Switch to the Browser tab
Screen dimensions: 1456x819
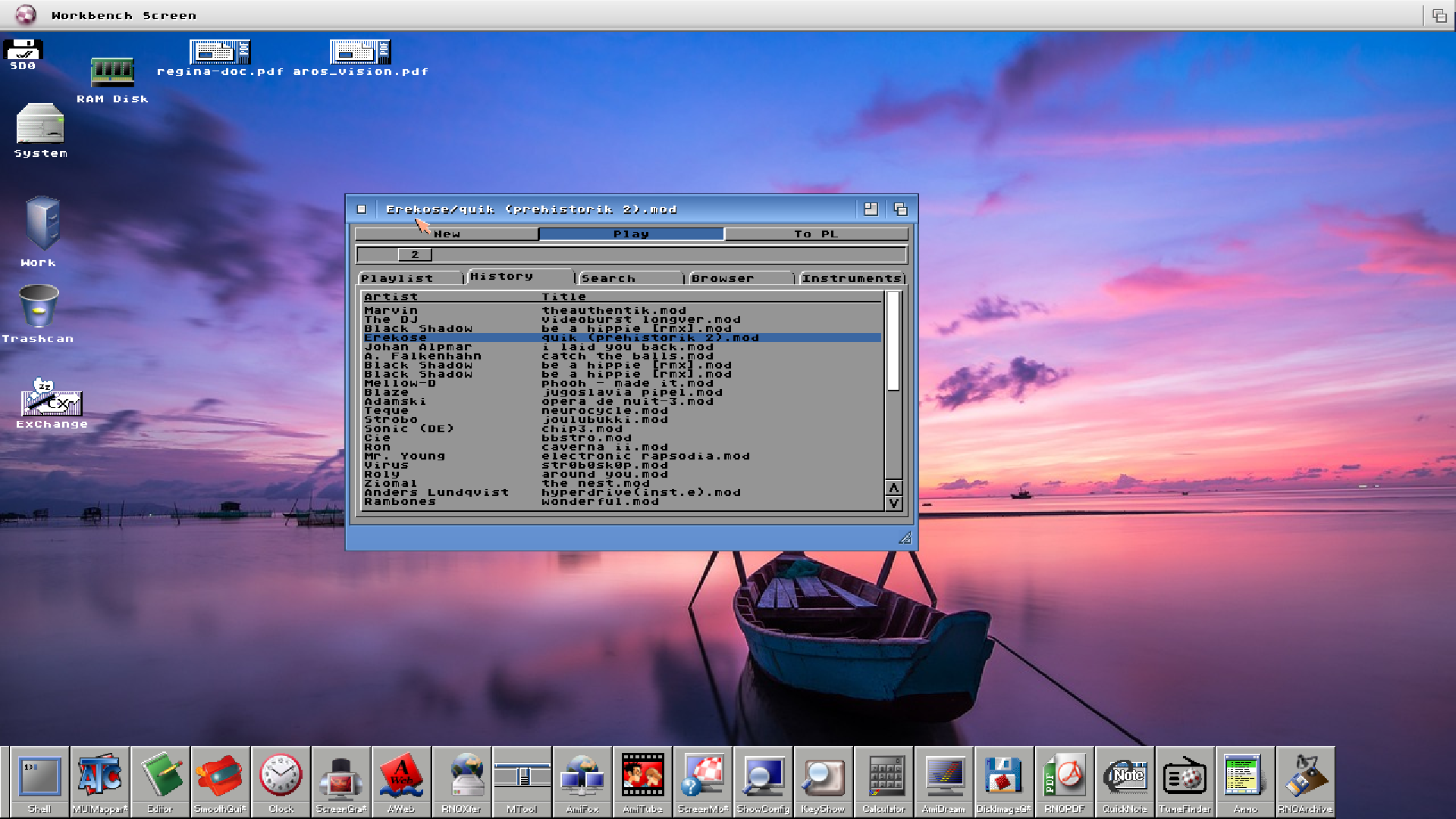point(723,278)
